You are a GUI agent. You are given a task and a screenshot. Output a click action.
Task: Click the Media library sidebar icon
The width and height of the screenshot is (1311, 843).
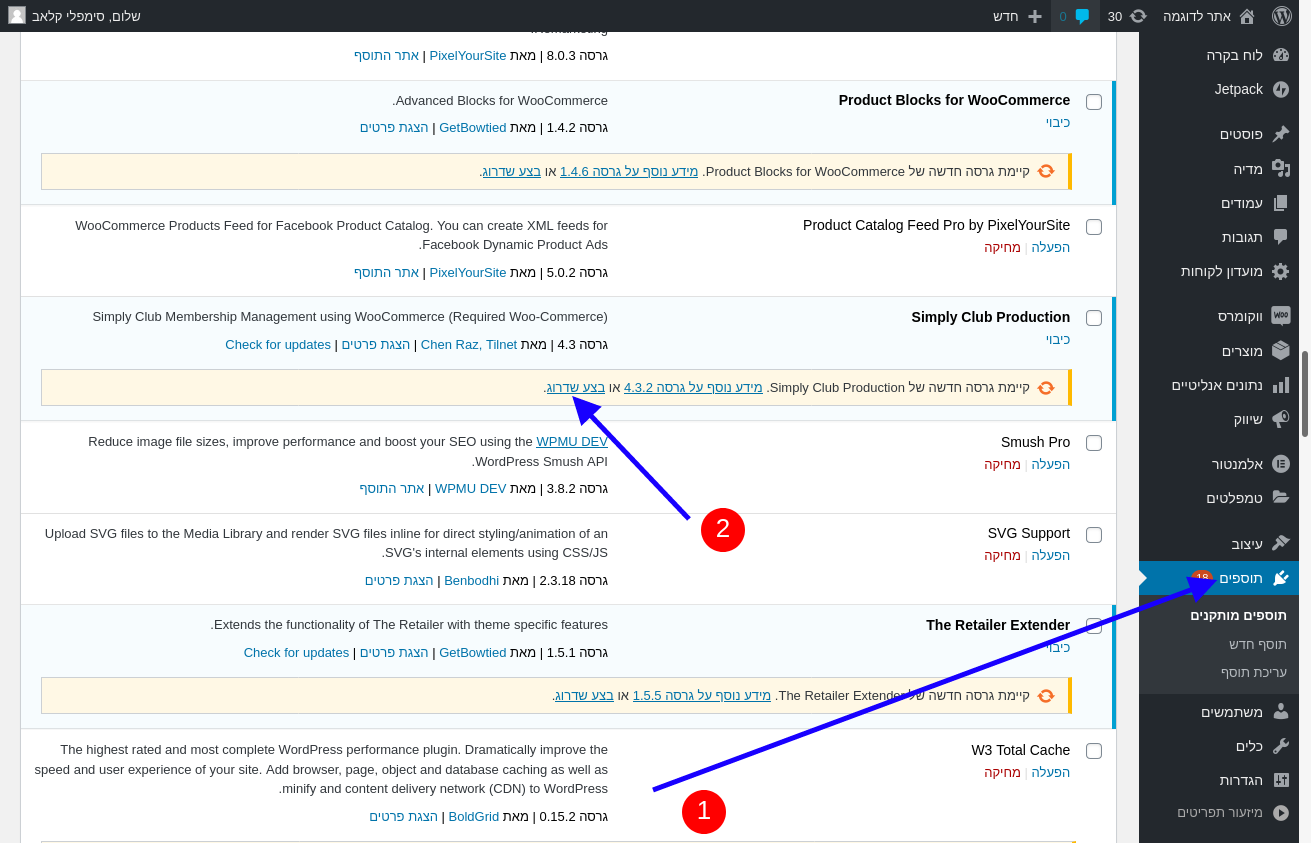[1280, 169]
